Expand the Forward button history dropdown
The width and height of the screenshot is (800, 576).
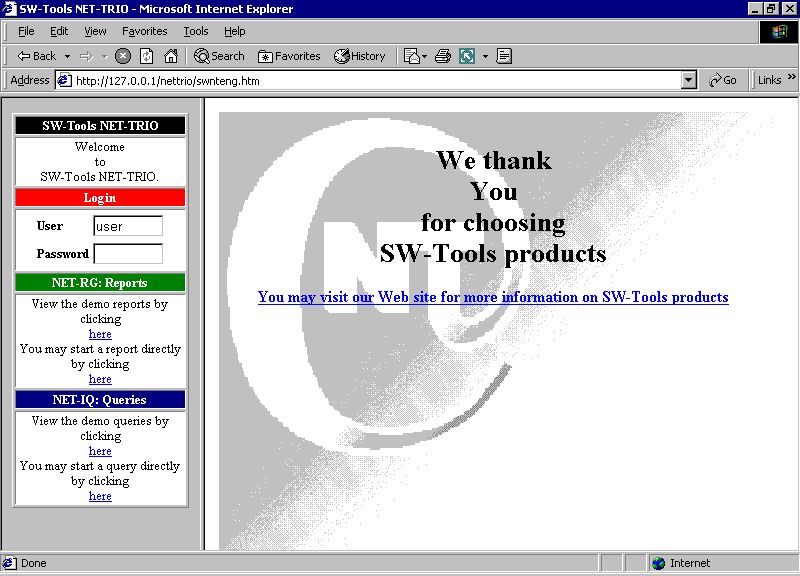click(104, 56)
